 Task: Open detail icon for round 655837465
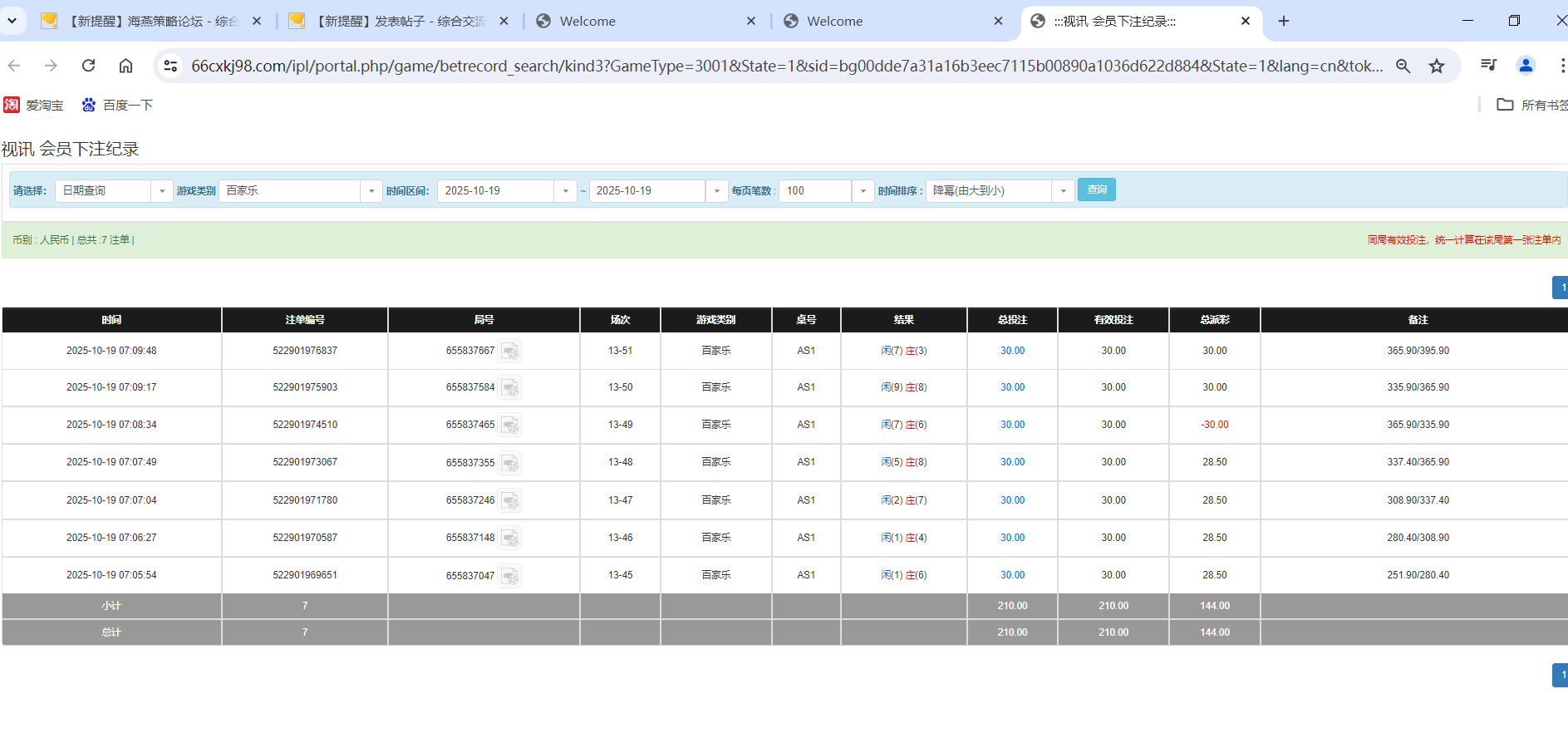(x=509, y=426)
